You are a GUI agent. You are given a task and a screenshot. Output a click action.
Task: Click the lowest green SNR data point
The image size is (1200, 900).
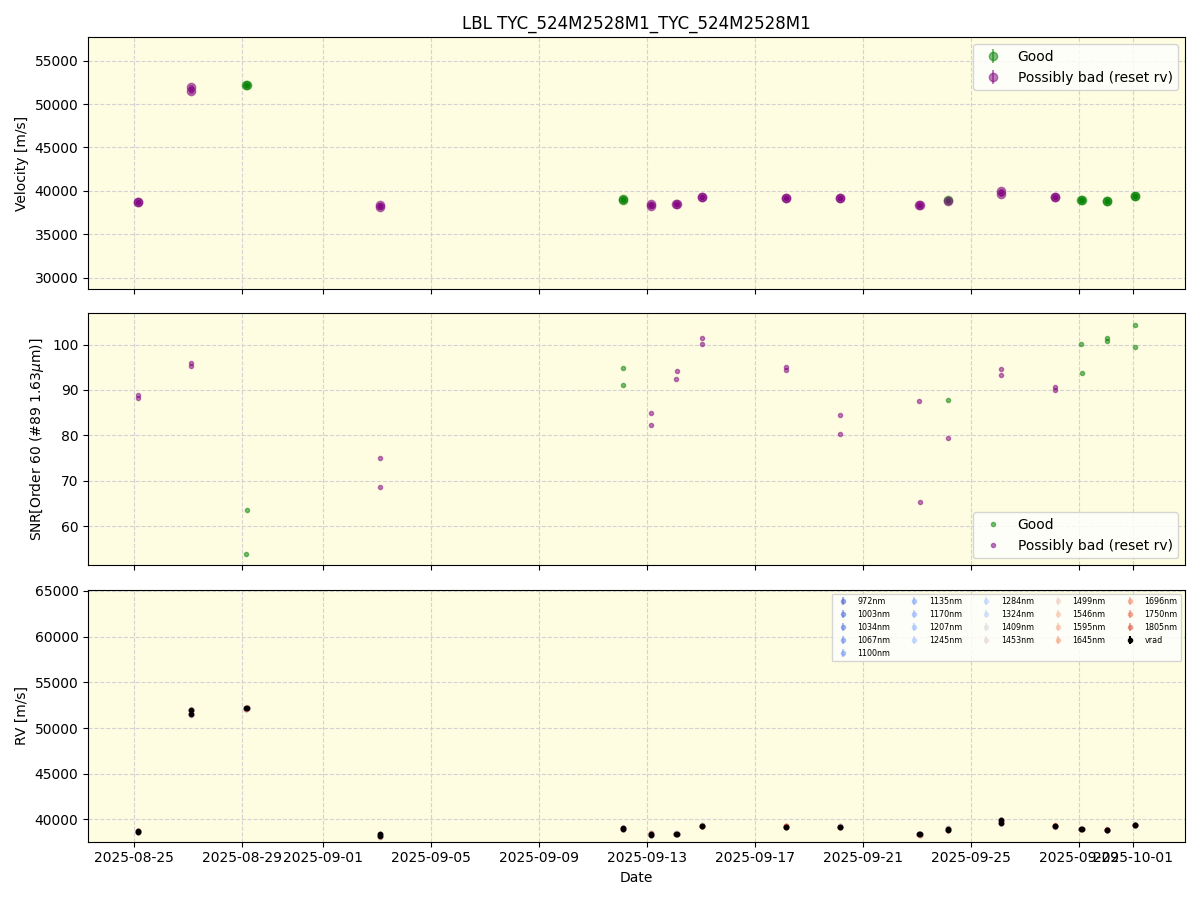tap(246, 554)
